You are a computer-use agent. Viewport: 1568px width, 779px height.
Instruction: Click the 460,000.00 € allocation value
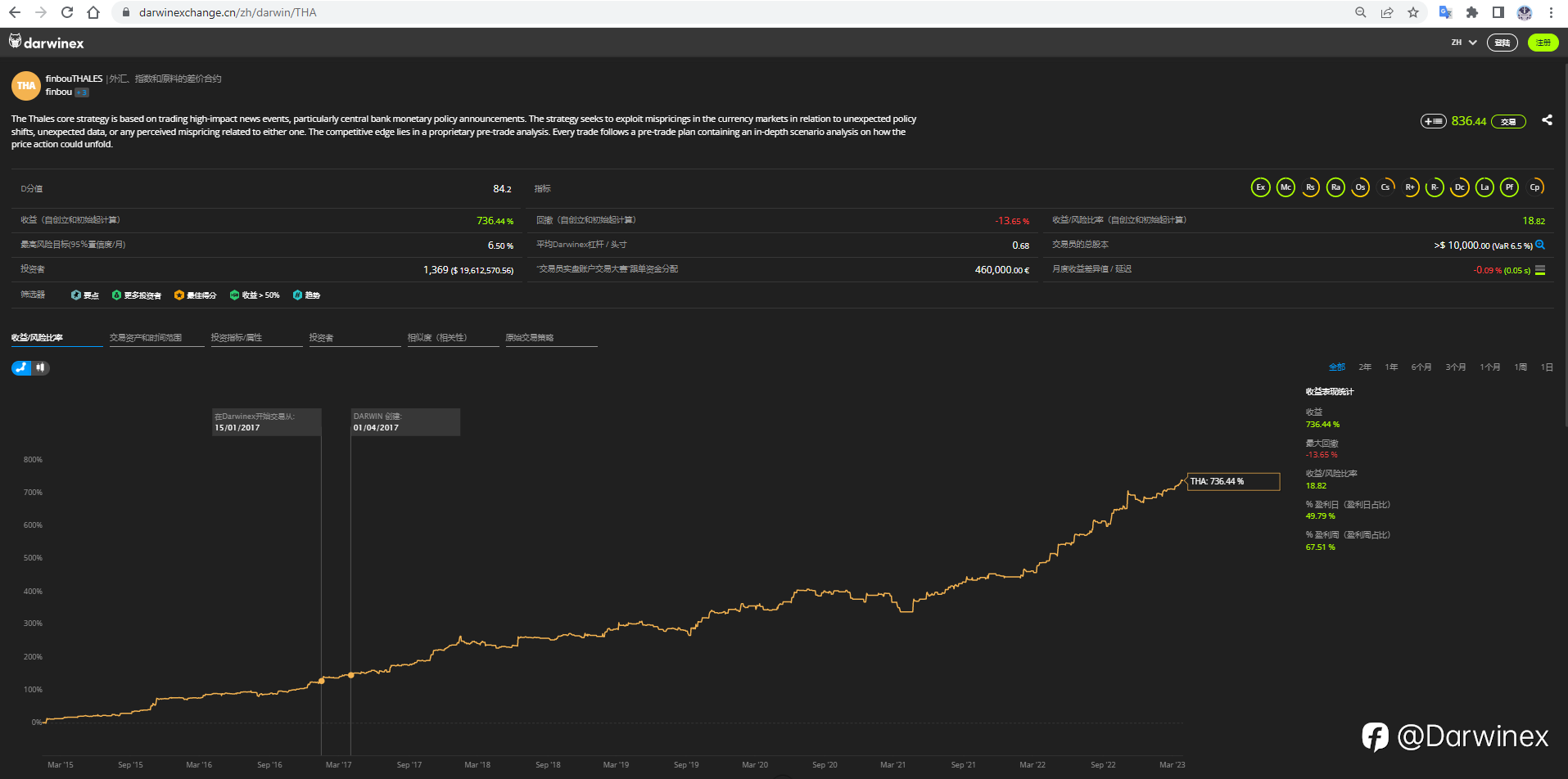(x=1002, y=270)
